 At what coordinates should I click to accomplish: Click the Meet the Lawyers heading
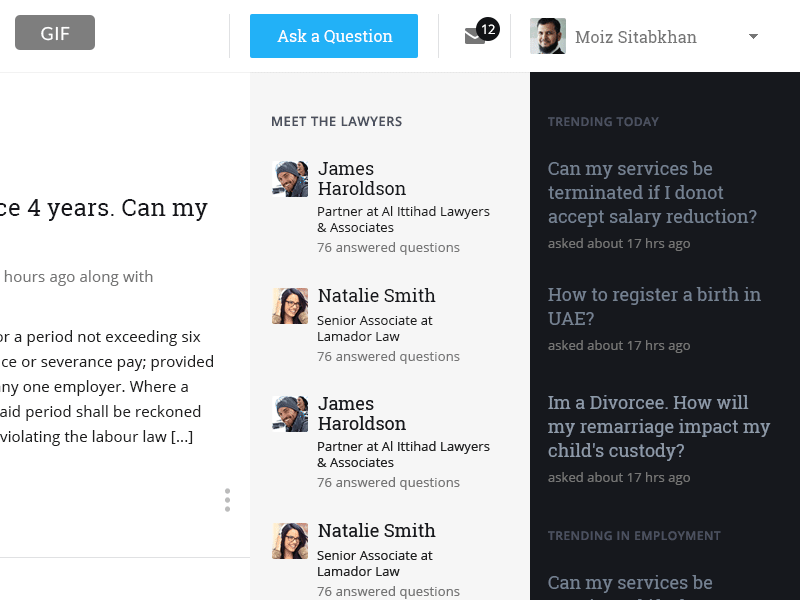click(x=336, y=122)
